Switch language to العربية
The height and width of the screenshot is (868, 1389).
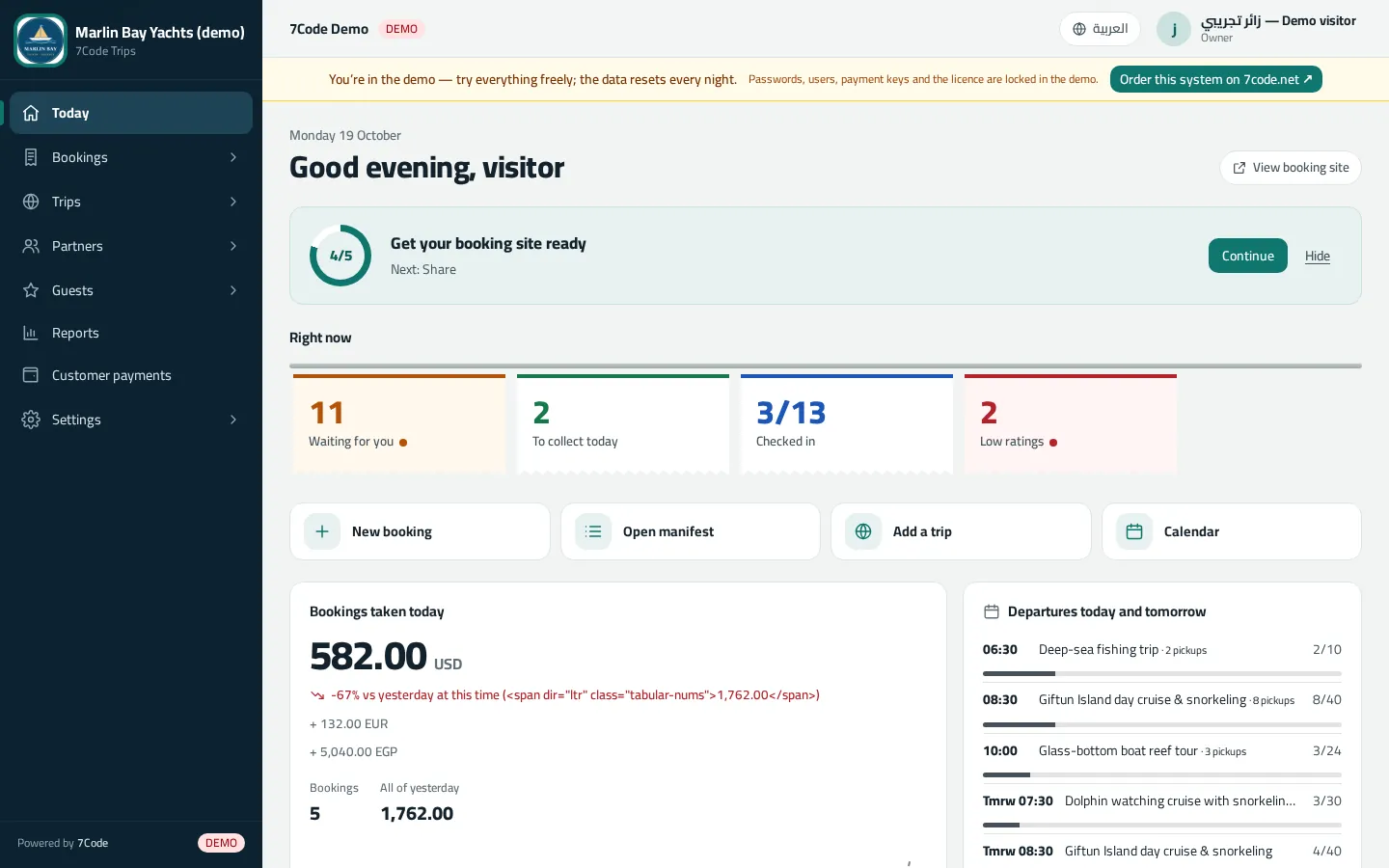pyautogui.click(x=1100, y=29)
